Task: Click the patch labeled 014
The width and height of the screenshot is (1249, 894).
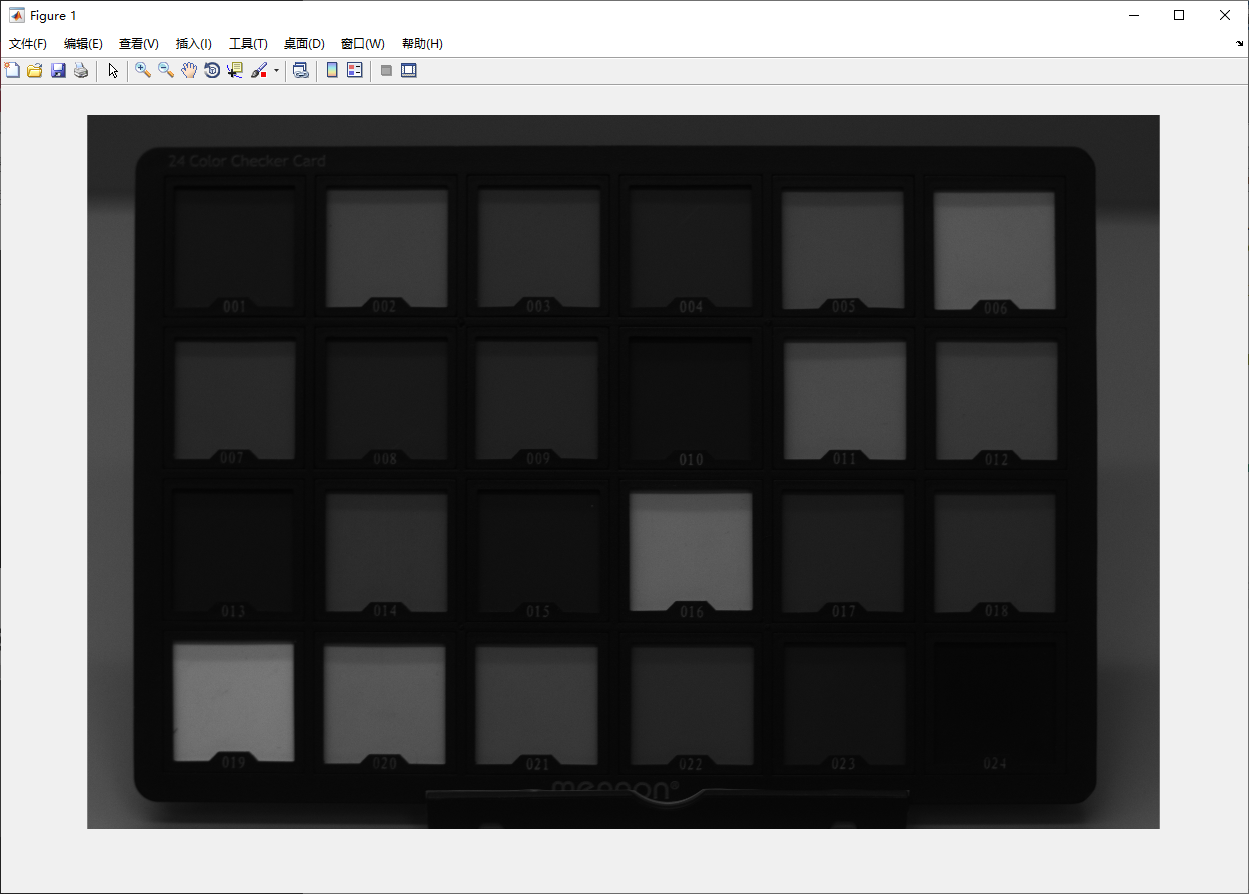Action: (386, 552)
